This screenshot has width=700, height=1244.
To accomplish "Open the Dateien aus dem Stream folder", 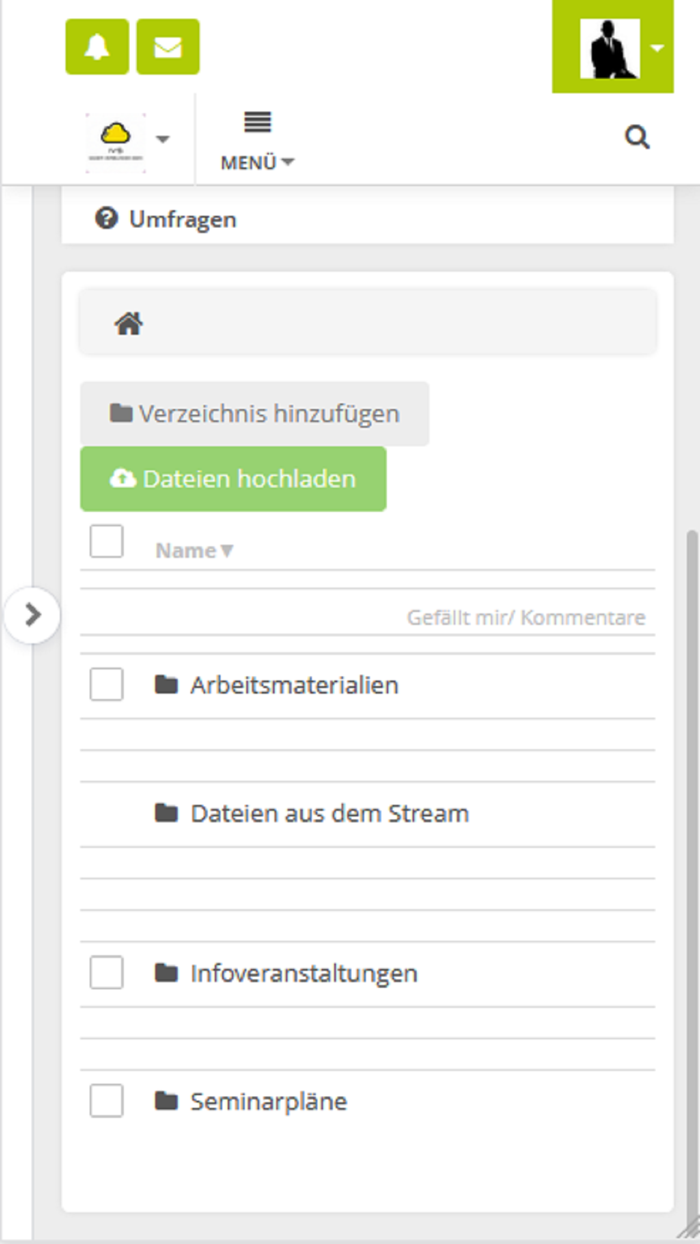I will pos(330,813).
